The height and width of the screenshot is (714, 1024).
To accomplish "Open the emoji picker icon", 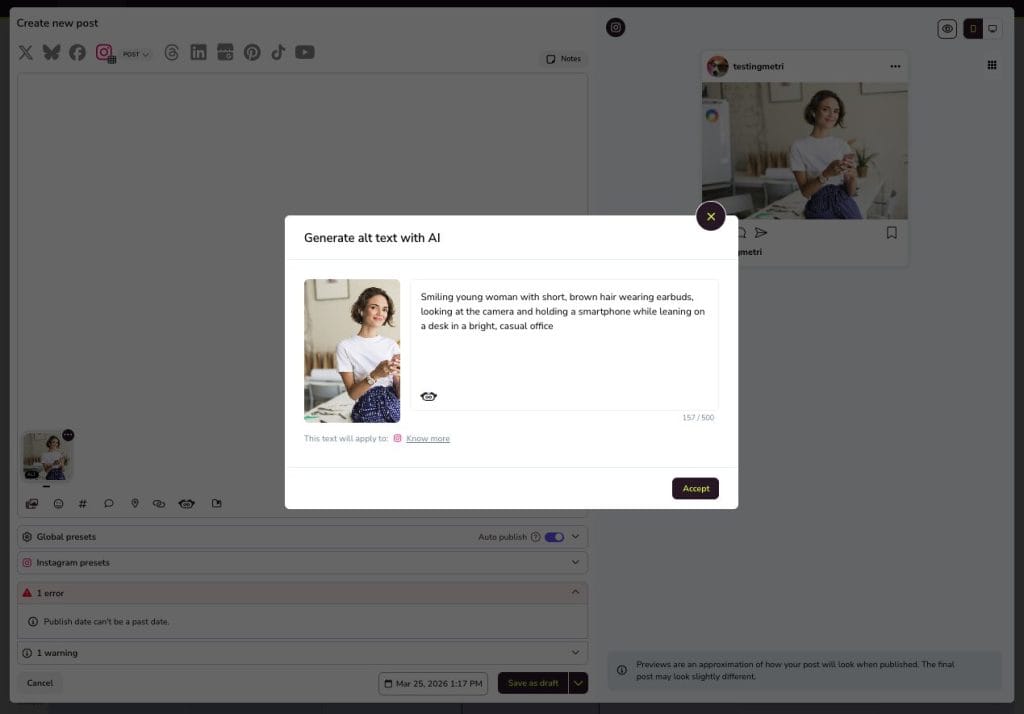I will click(x=58, y=504).
